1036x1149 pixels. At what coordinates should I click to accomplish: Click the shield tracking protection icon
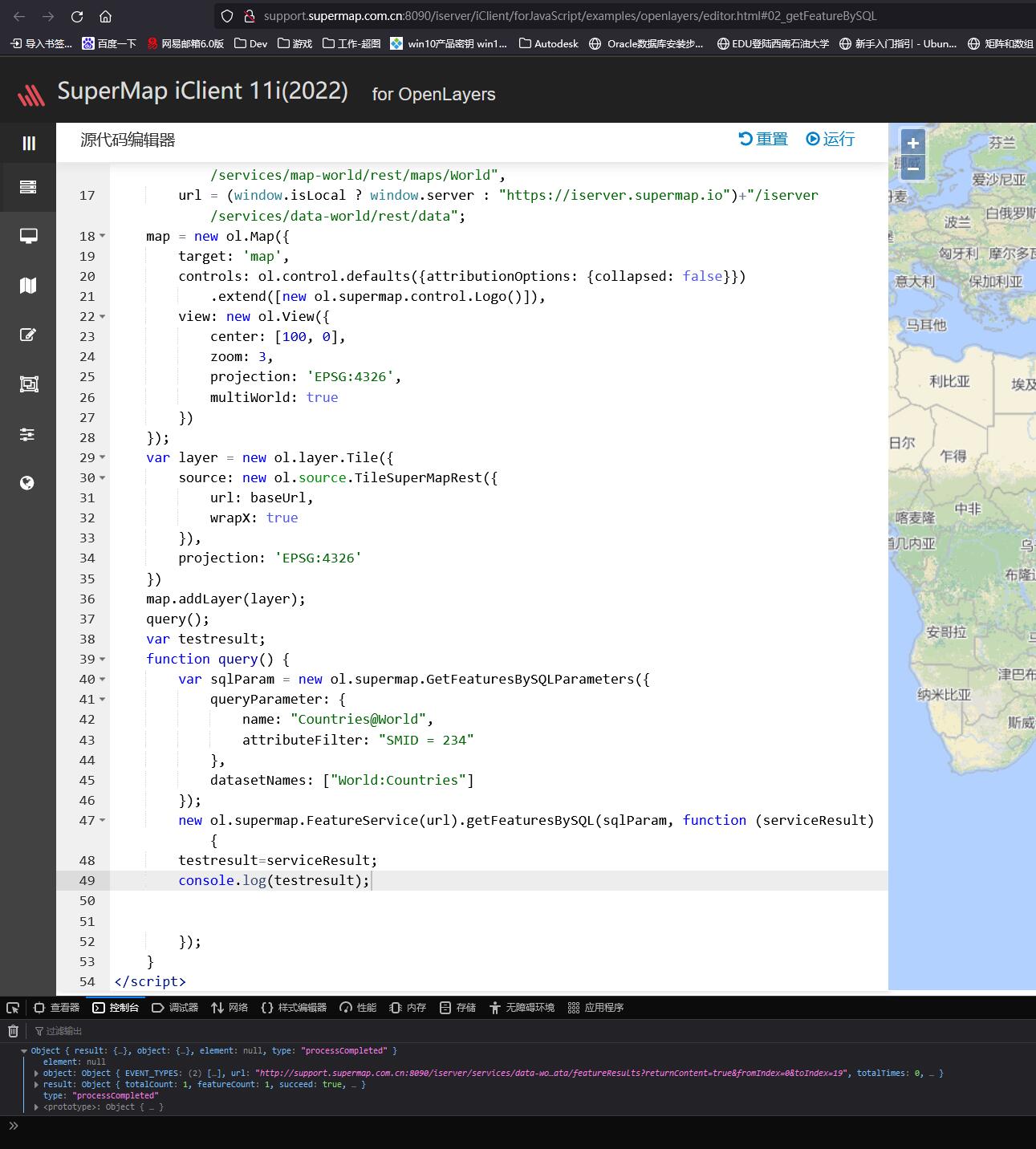(227, 16)
